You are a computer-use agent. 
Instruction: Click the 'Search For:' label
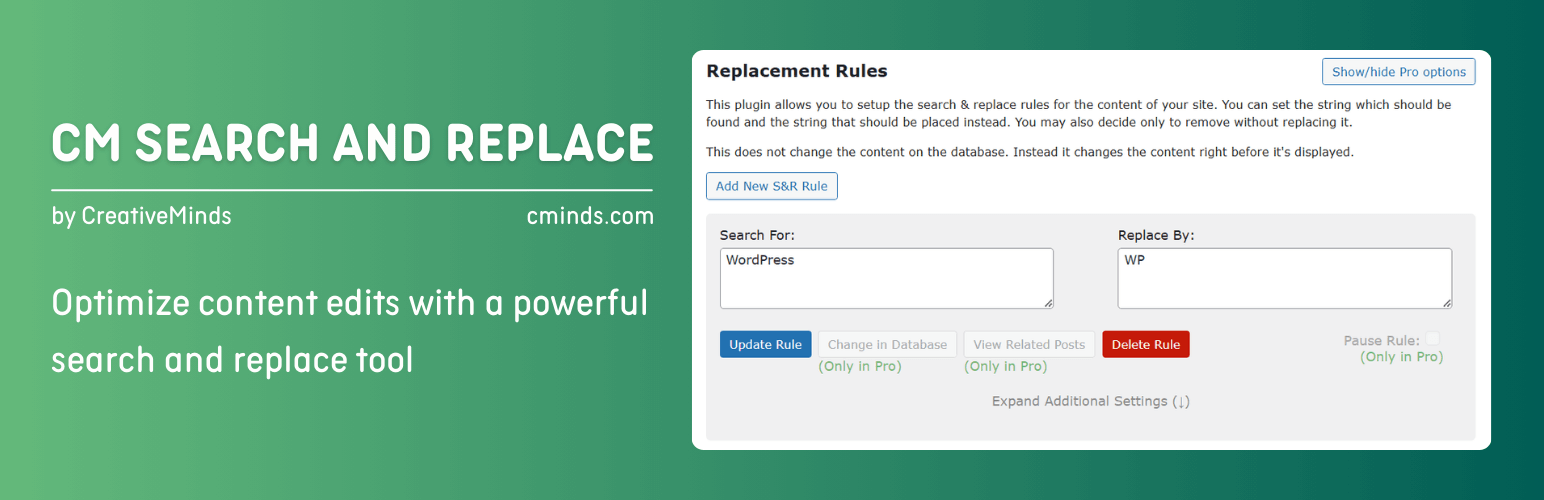(757, 235)
